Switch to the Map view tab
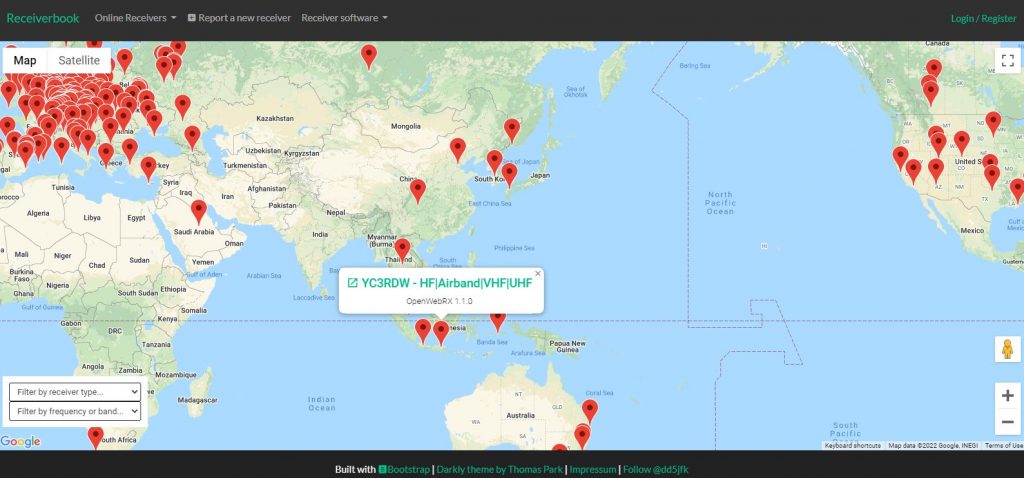This screenshot has height=478, width=1024. [25, 60]
